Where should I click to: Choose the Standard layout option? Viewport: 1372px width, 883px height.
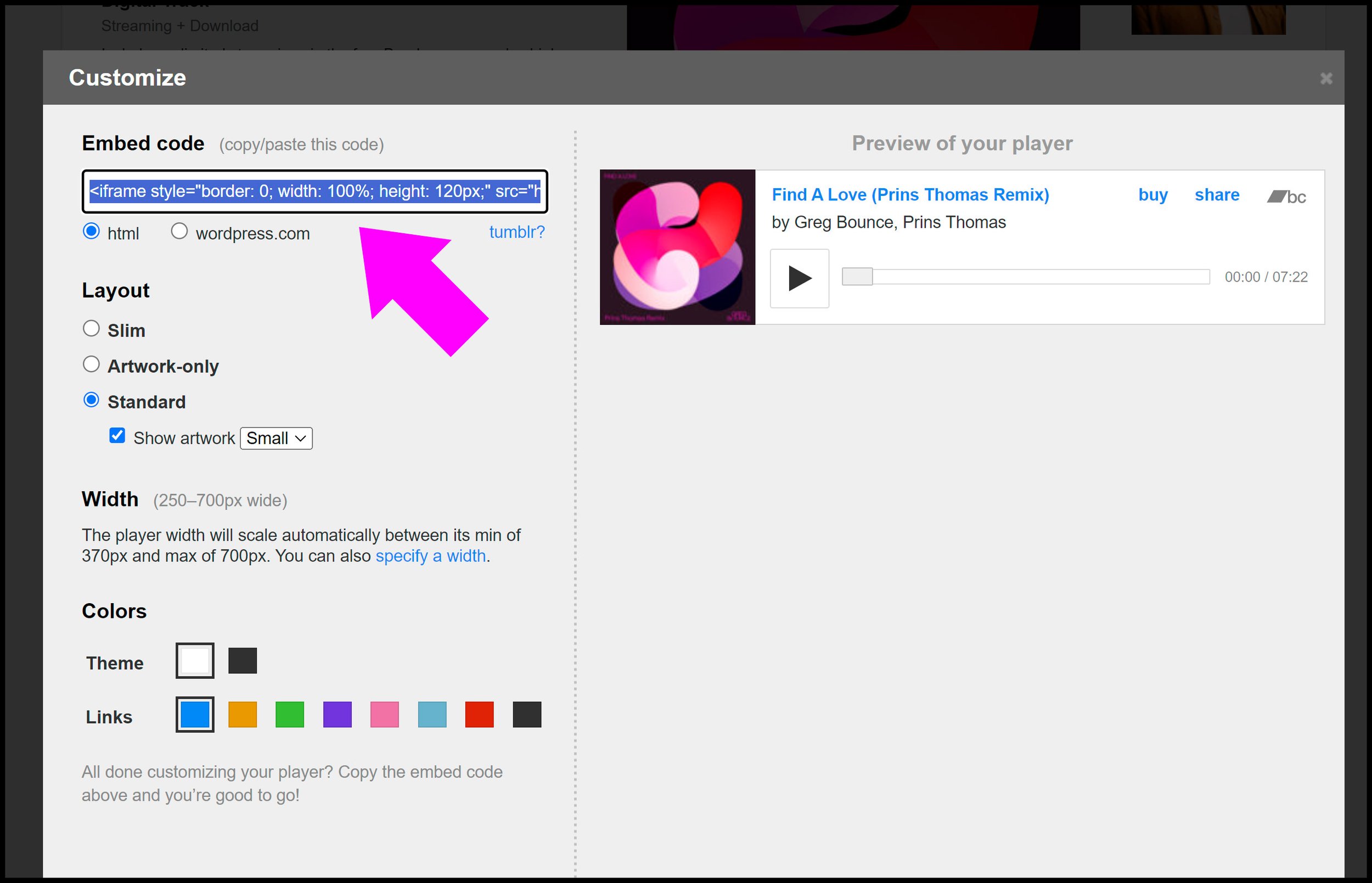[91, 400]
